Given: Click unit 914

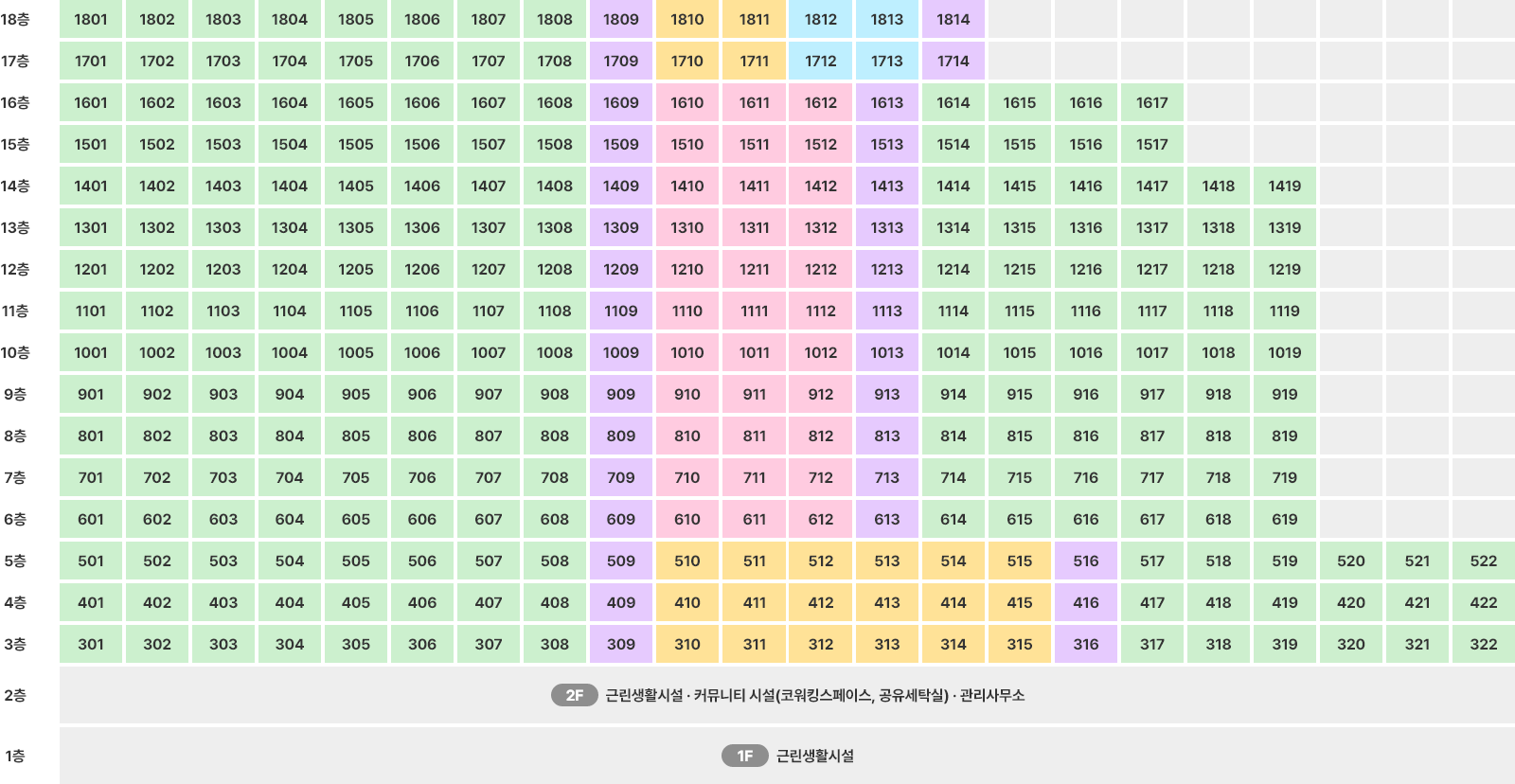Looking at the screenshot, I should 953,394.
